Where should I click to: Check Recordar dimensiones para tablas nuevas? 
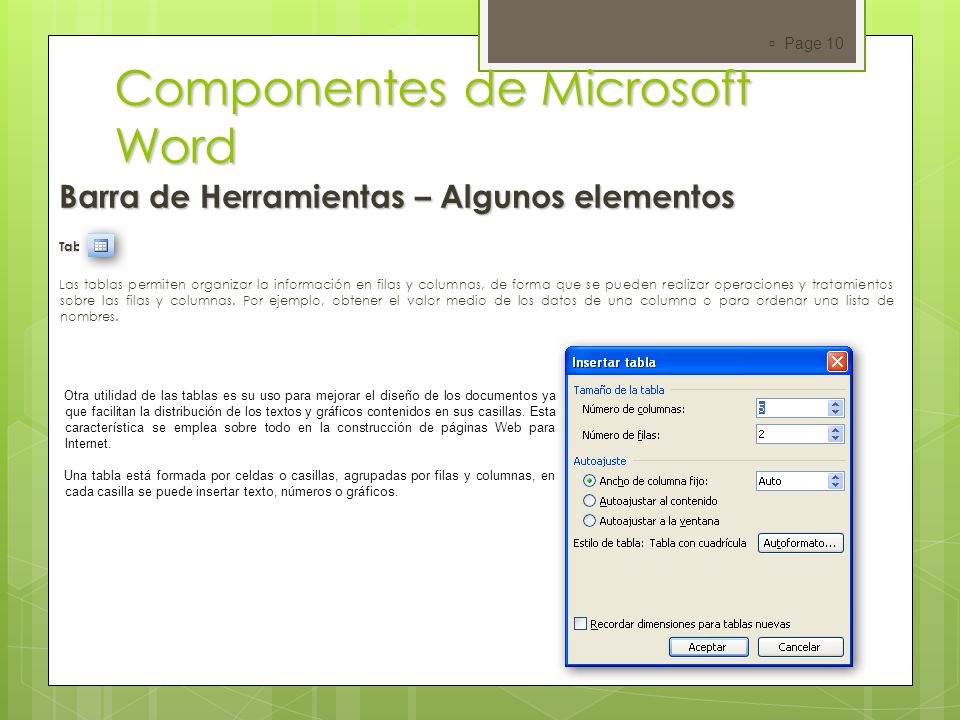pos(580,624)
